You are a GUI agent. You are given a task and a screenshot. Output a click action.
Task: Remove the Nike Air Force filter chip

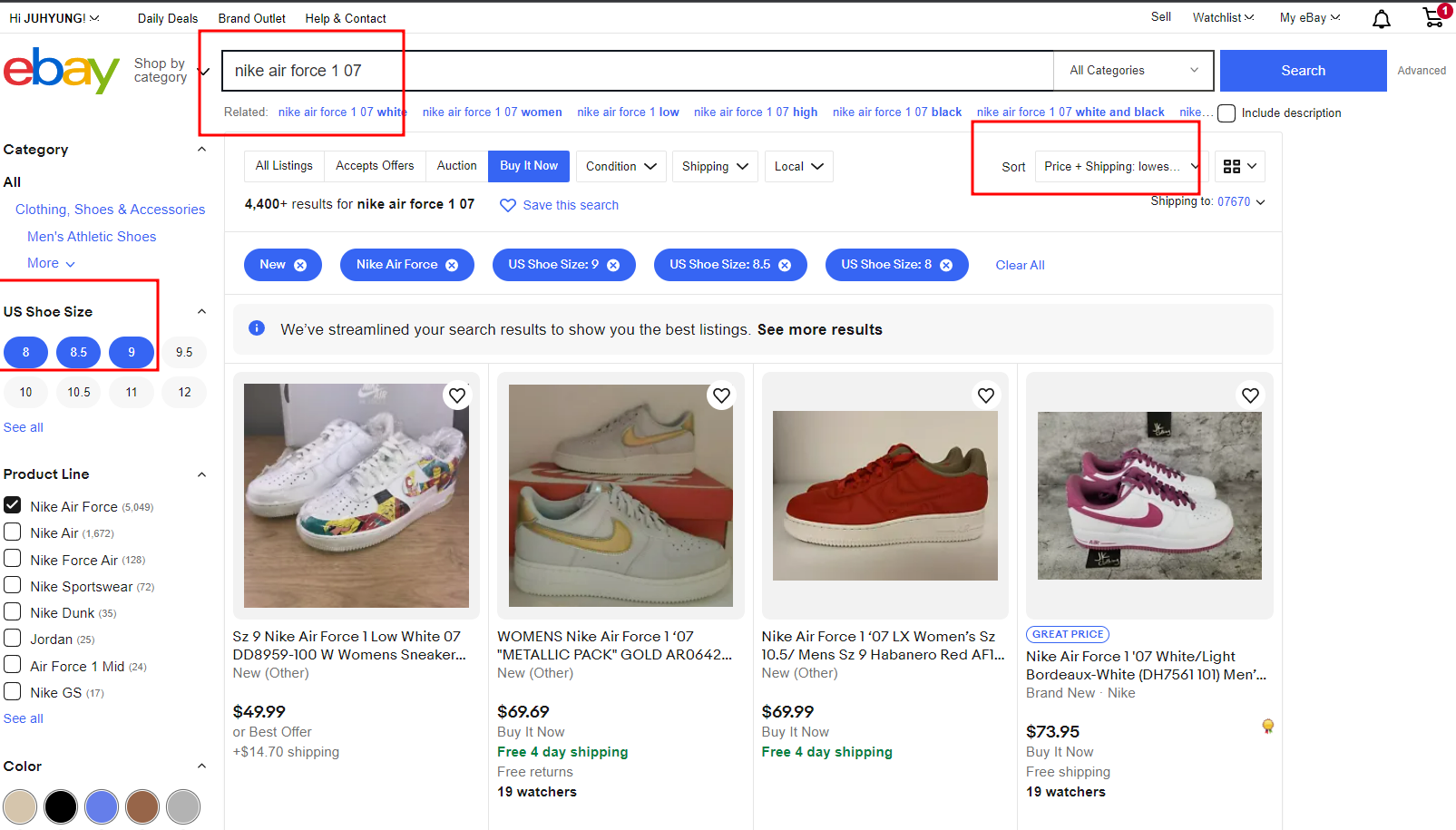(x=452, y=265)
